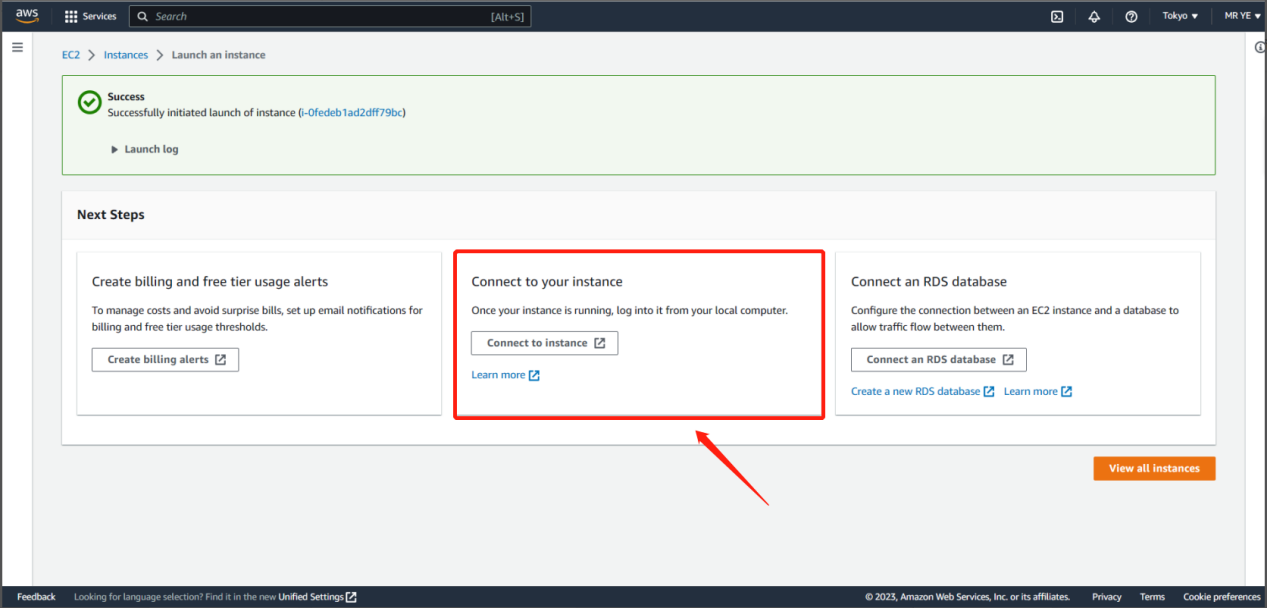The width and height of the screenshot is (1267, 608).
Task: Click the Connect to instance button
Action: coord(544,343)
